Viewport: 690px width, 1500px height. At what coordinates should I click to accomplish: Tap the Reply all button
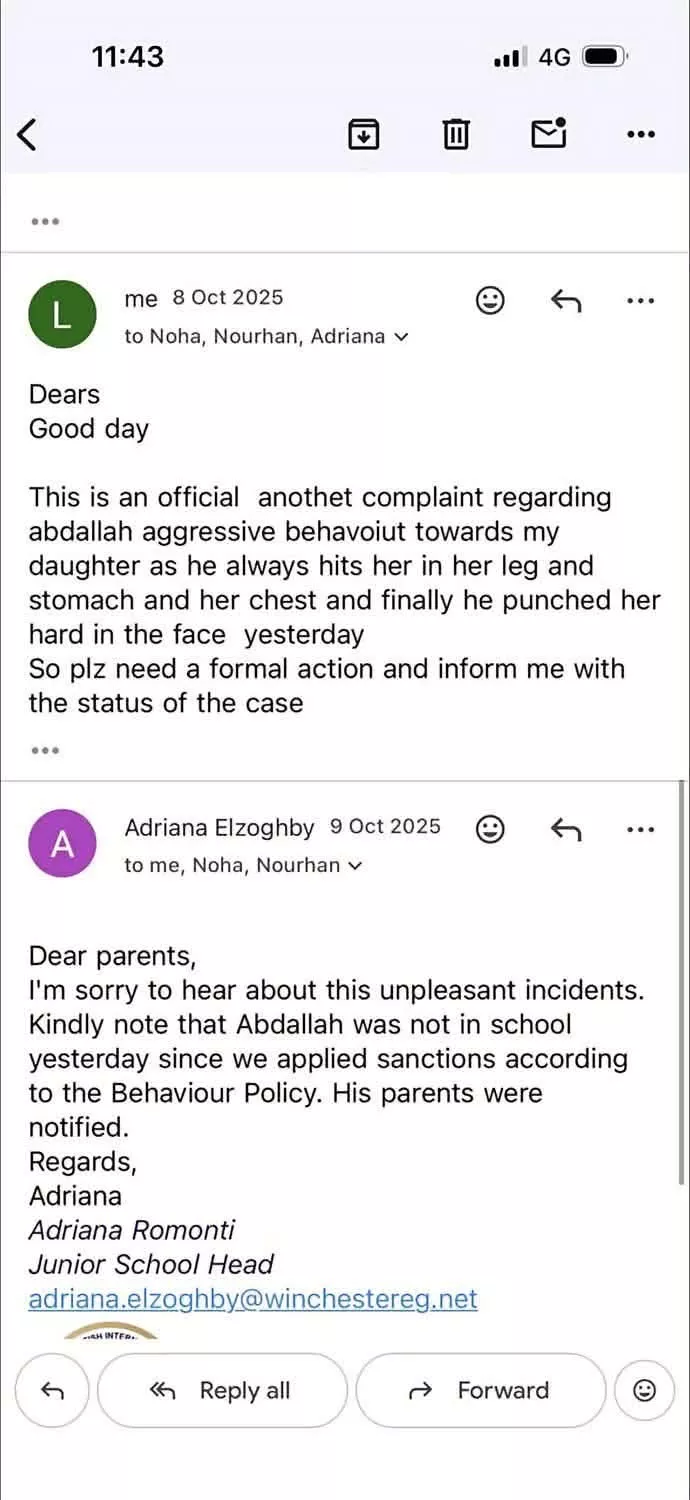click(x=222, y=1390)
